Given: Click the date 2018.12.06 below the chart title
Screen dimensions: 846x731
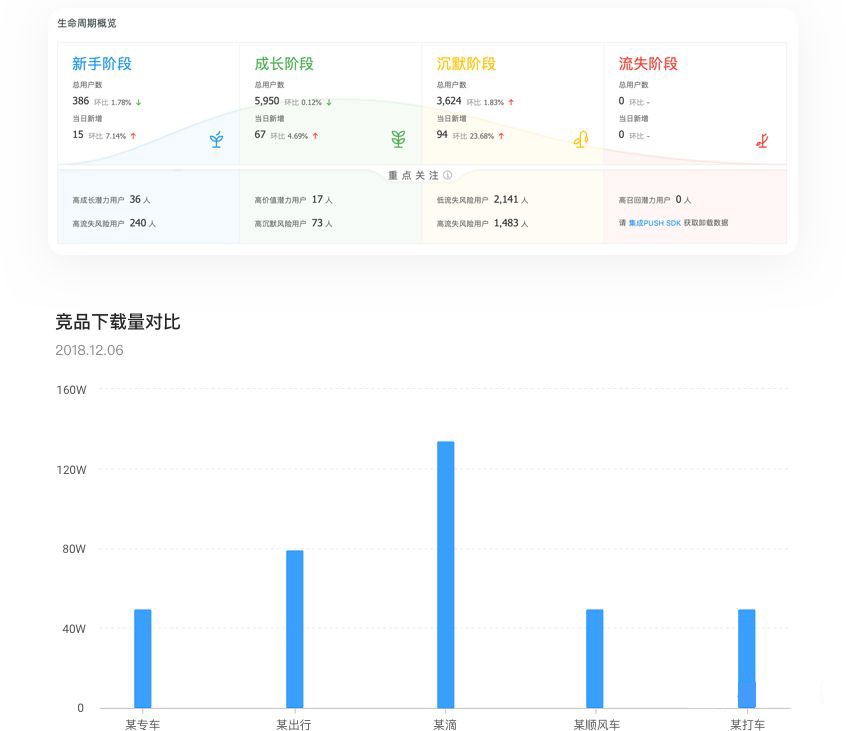Looking at the screenshot, I should coord(88,350).
